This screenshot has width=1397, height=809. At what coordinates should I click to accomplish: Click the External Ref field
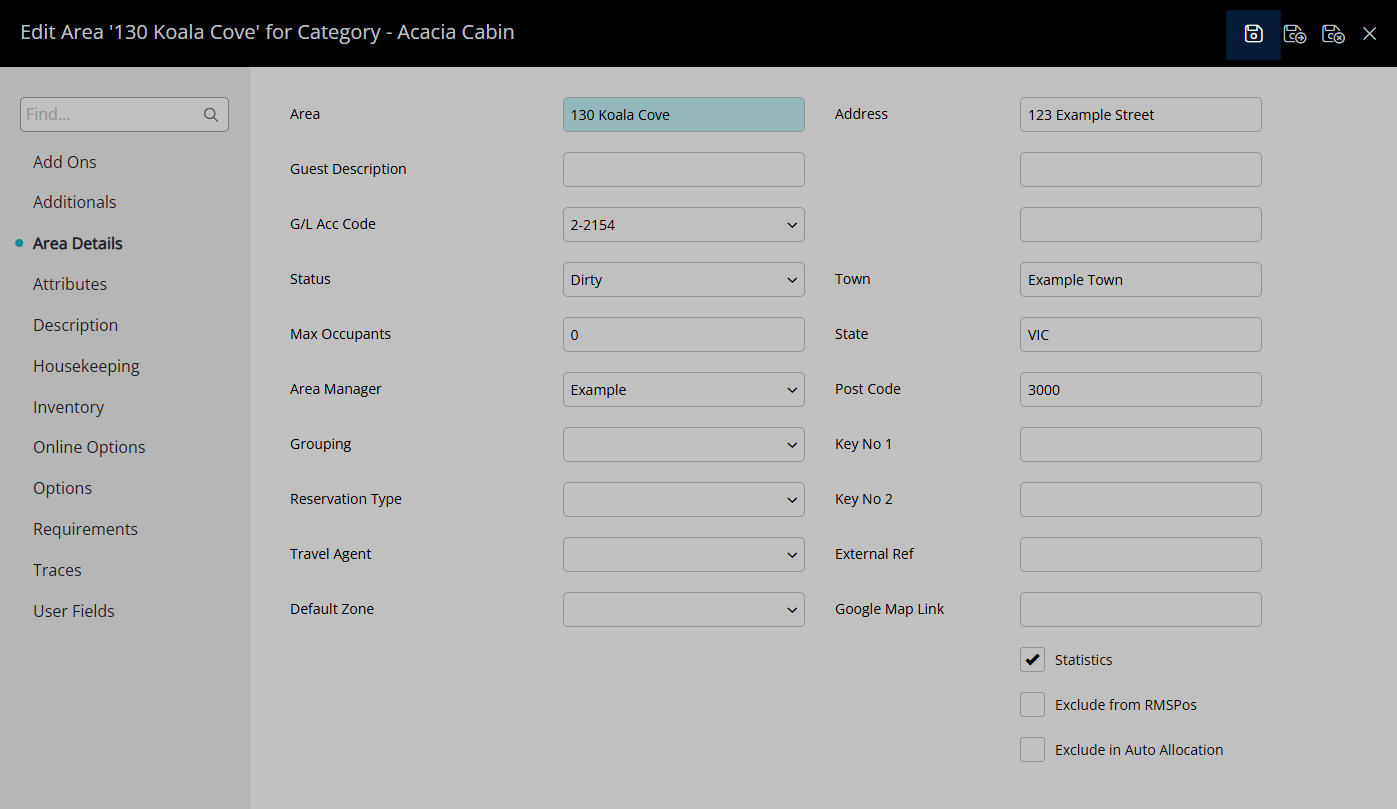pos(1141,555)
